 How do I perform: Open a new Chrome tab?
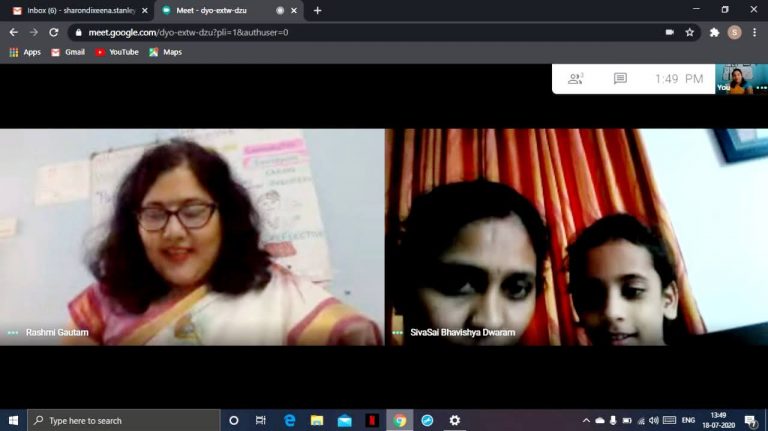click(318, 11)
